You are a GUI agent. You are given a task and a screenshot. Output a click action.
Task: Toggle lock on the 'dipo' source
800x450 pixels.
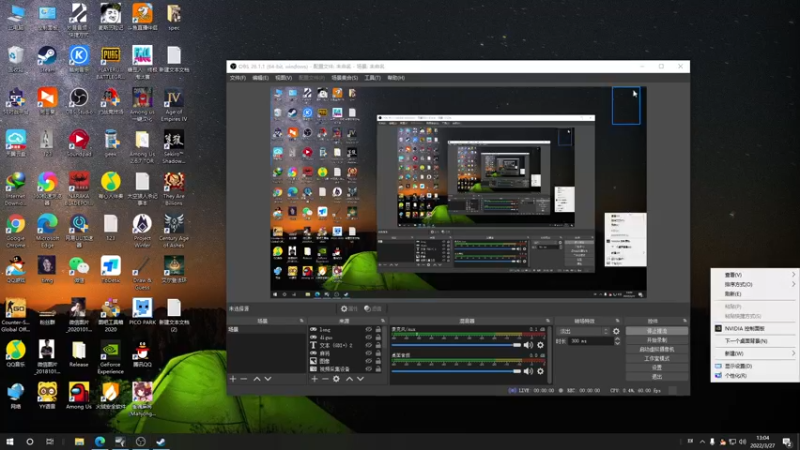point(378,337)
